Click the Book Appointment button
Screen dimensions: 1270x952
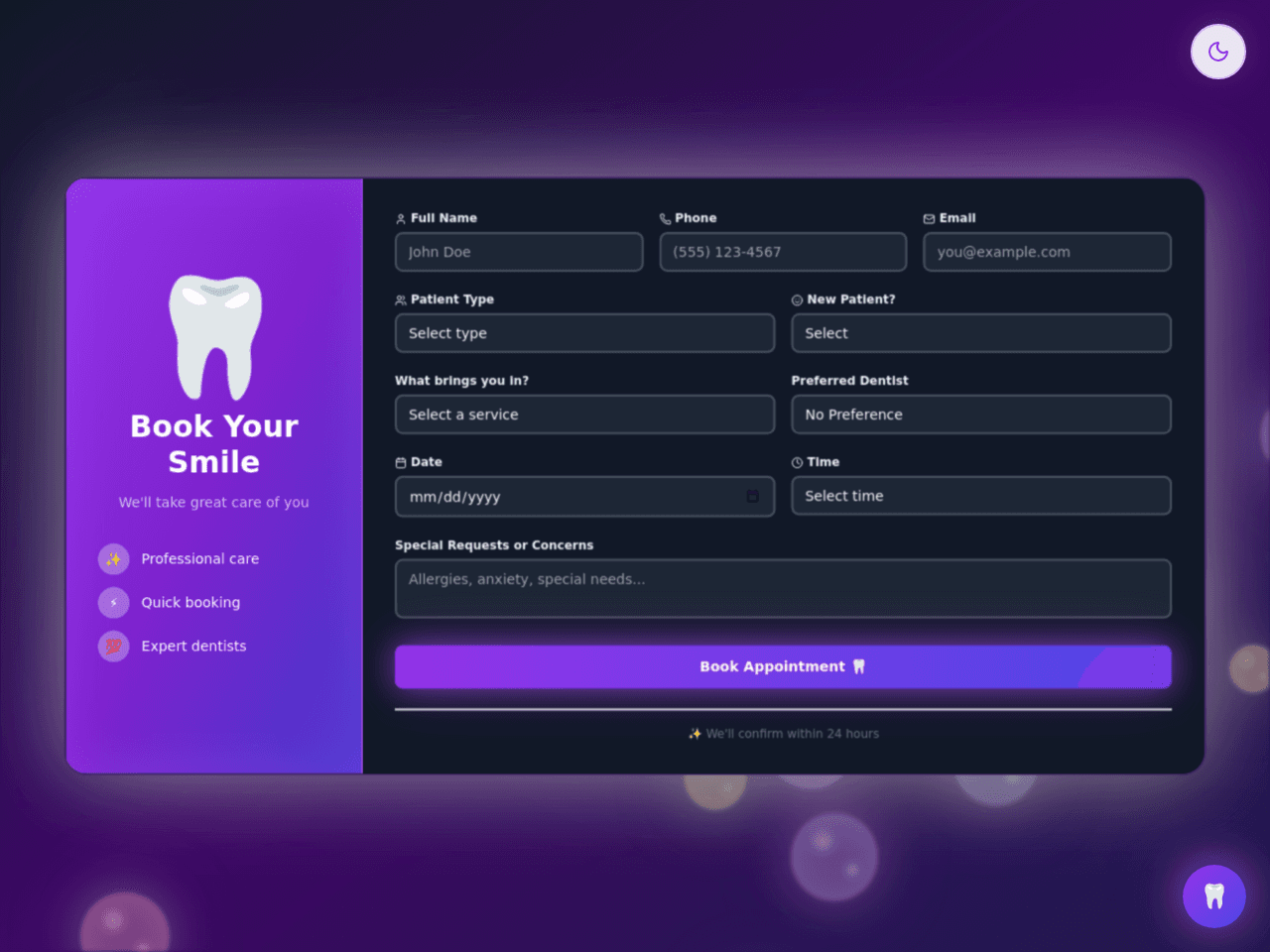tap(783, 666)
